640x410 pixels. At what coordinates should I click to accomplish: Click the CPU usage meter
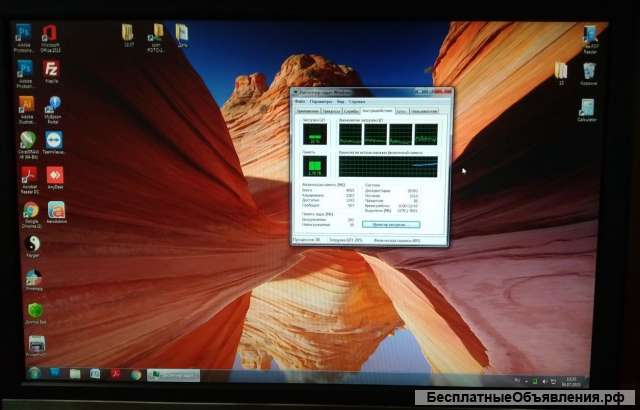pos(315,134)
